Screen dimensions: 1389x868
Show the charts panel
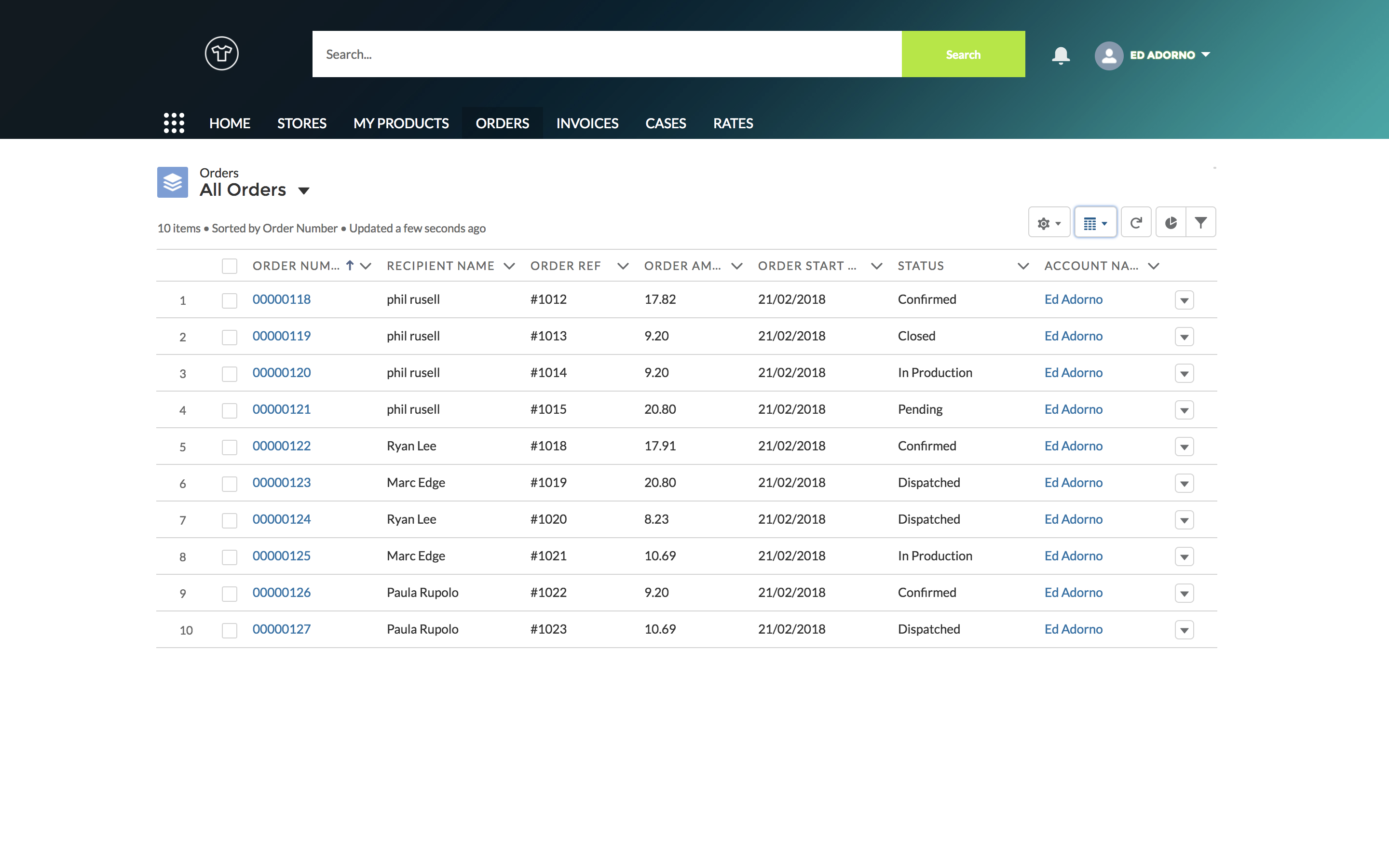[x=1171, y=223]
